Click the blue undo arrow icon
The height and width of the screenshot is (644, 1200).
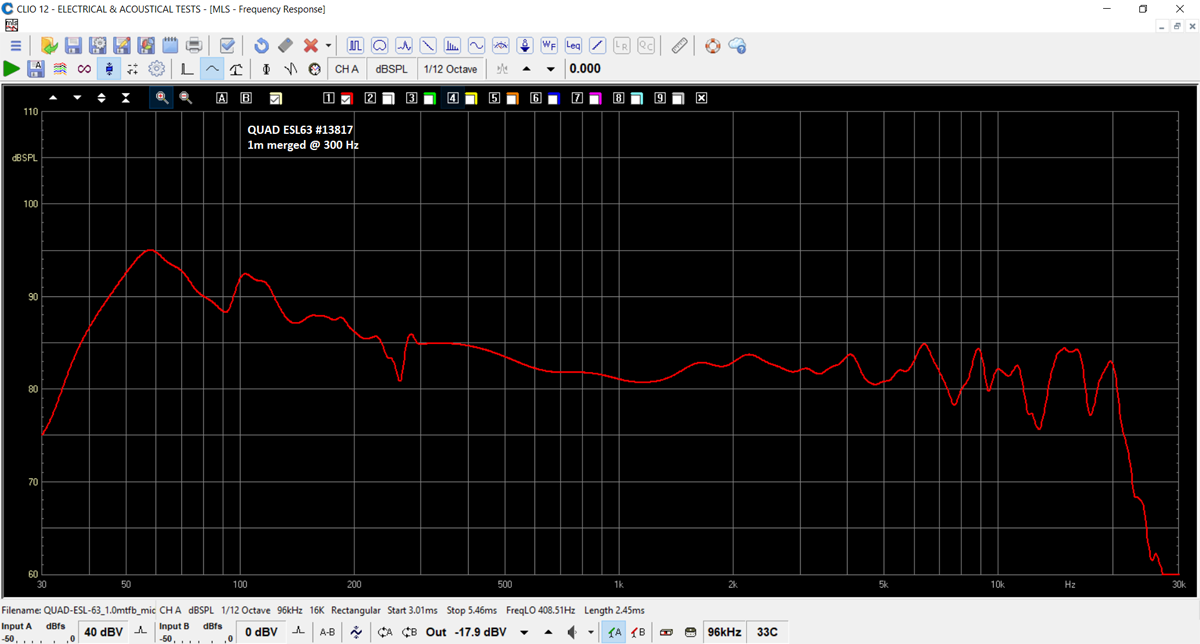pos(261,46)
